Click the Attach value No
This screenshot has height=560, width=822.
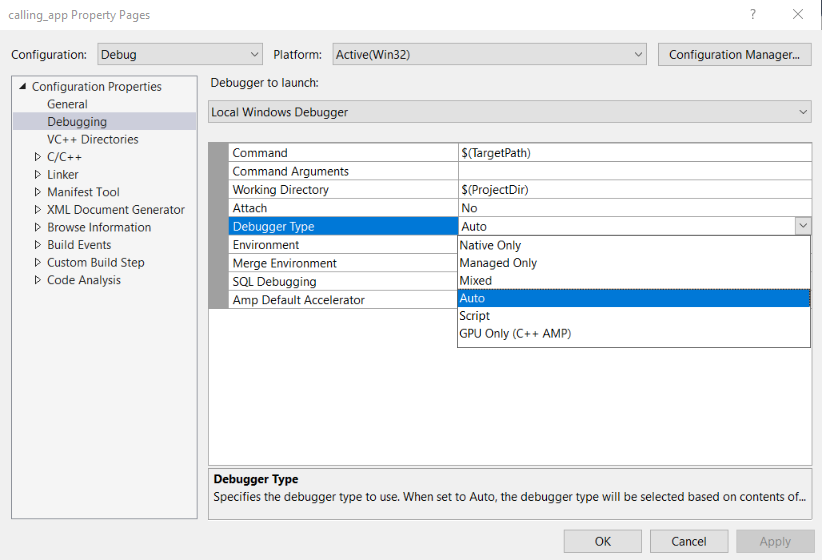[x=469, y=208]
